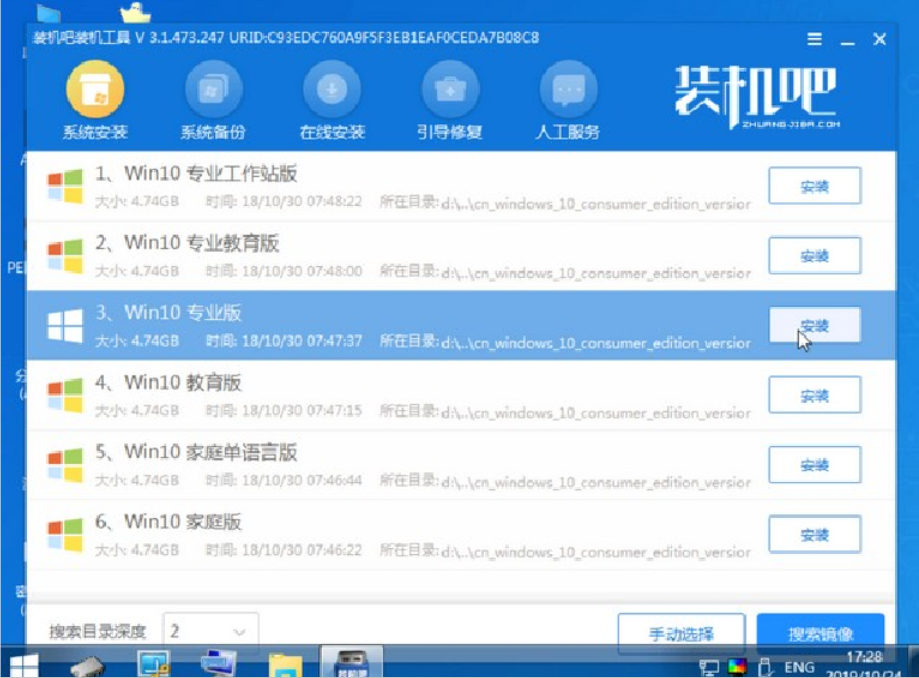Click the 装机吧 logo
The image size is (919, 678).
756,97
